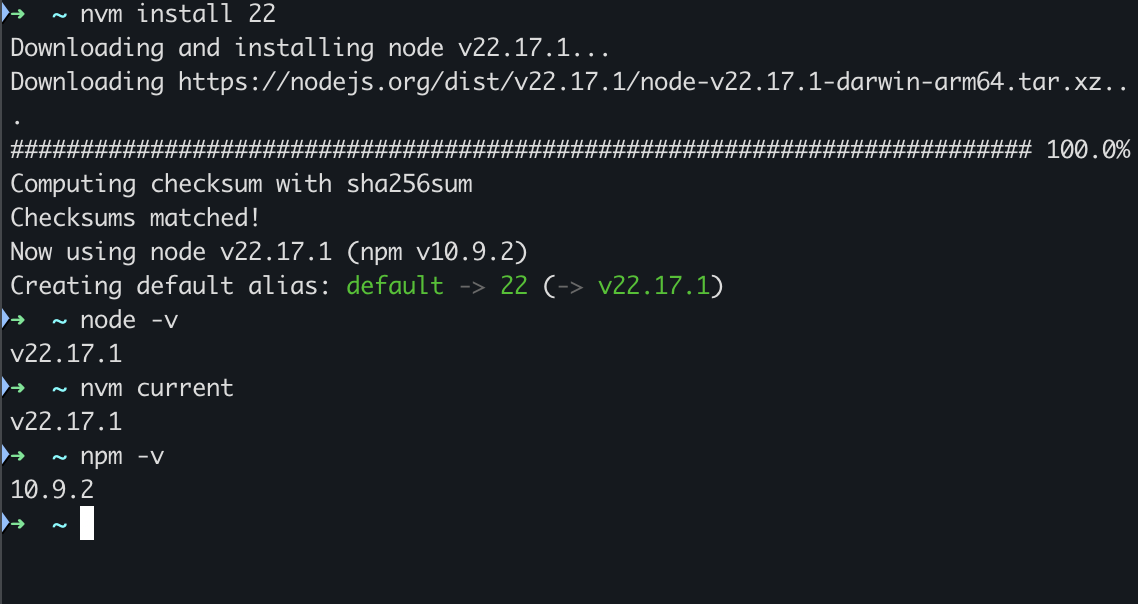Click the green v22.17.1 alias target

point(654,285)
